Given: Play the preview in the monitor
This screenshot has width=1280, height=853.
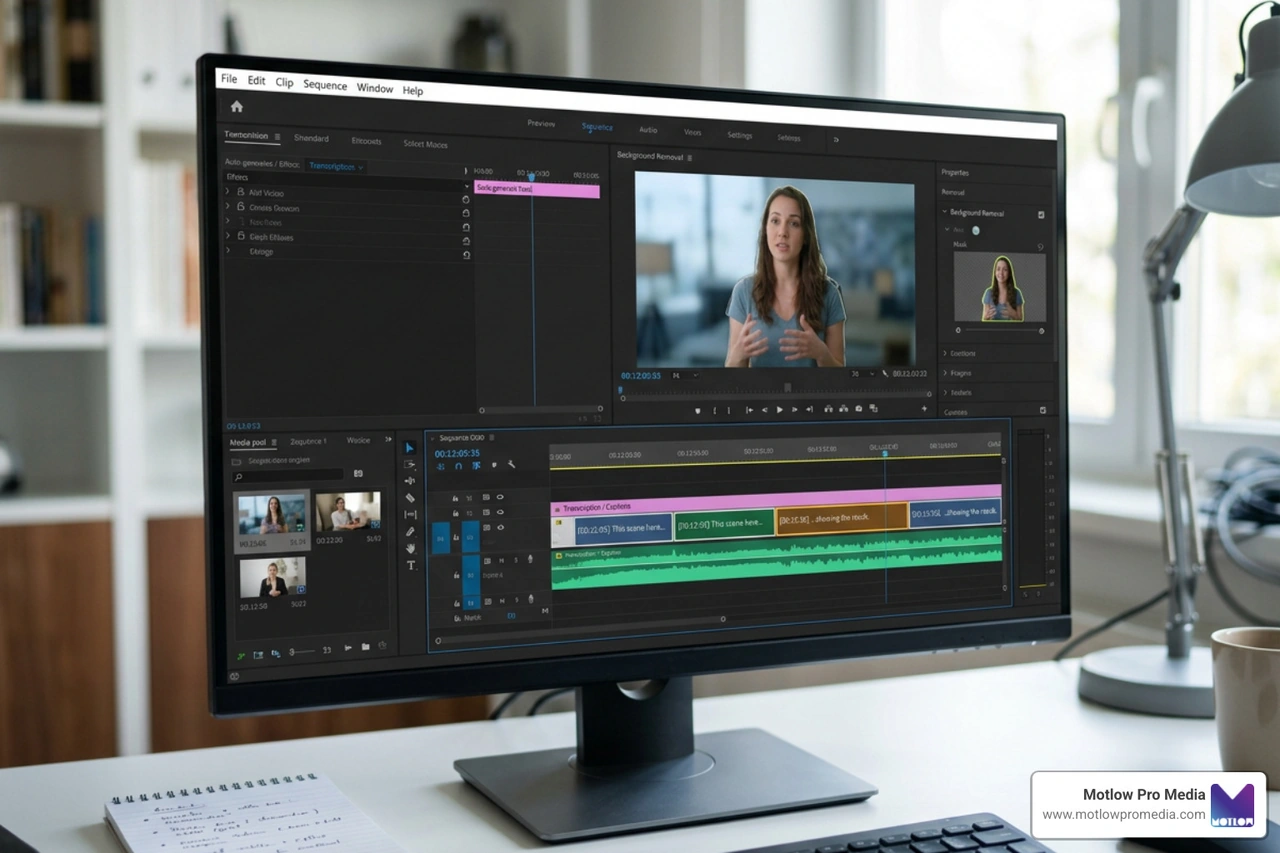Looking at the screenshot, I should (780, 410).
